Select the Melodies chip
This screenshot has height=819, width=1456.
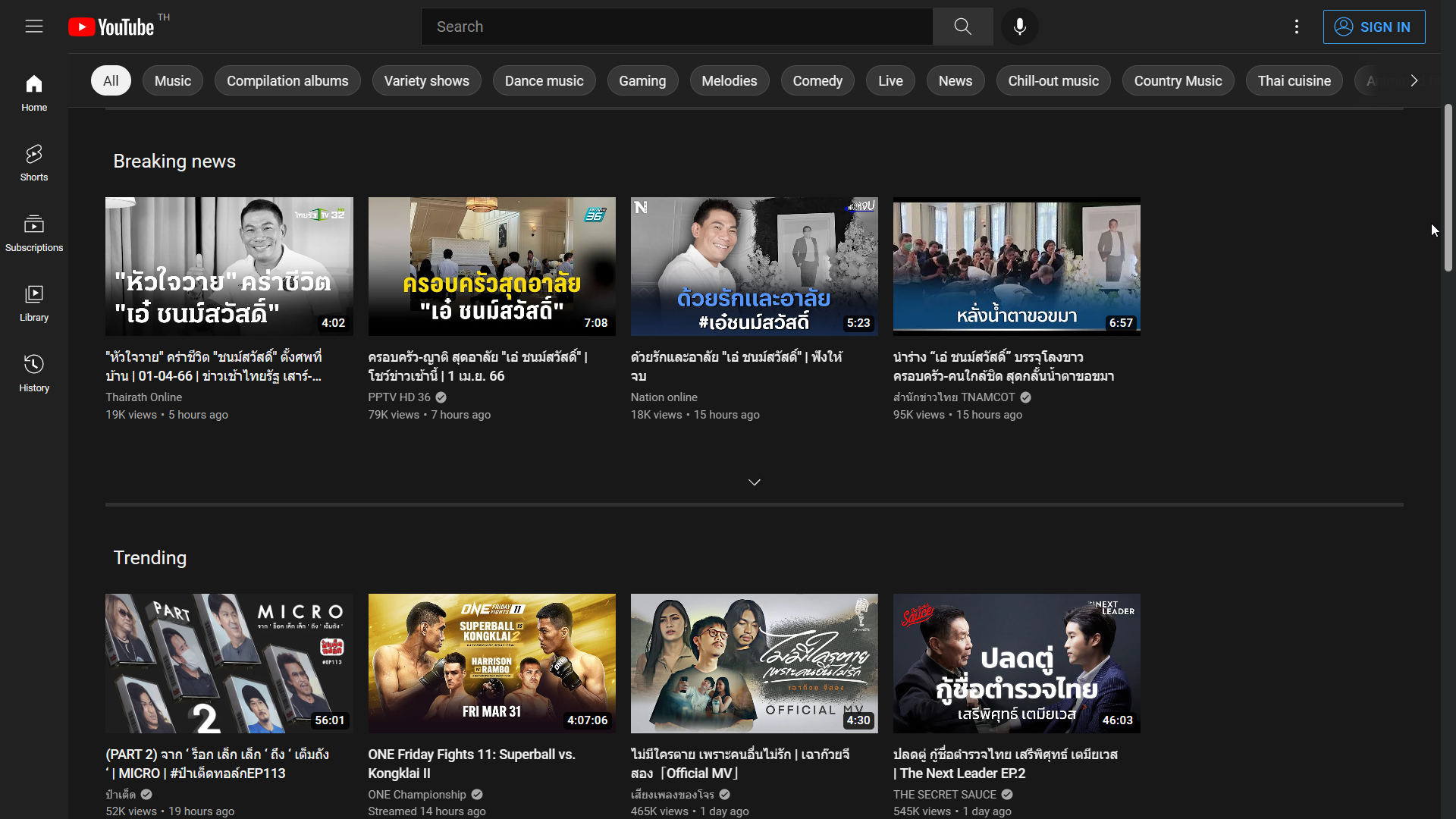tap(730, 81)
